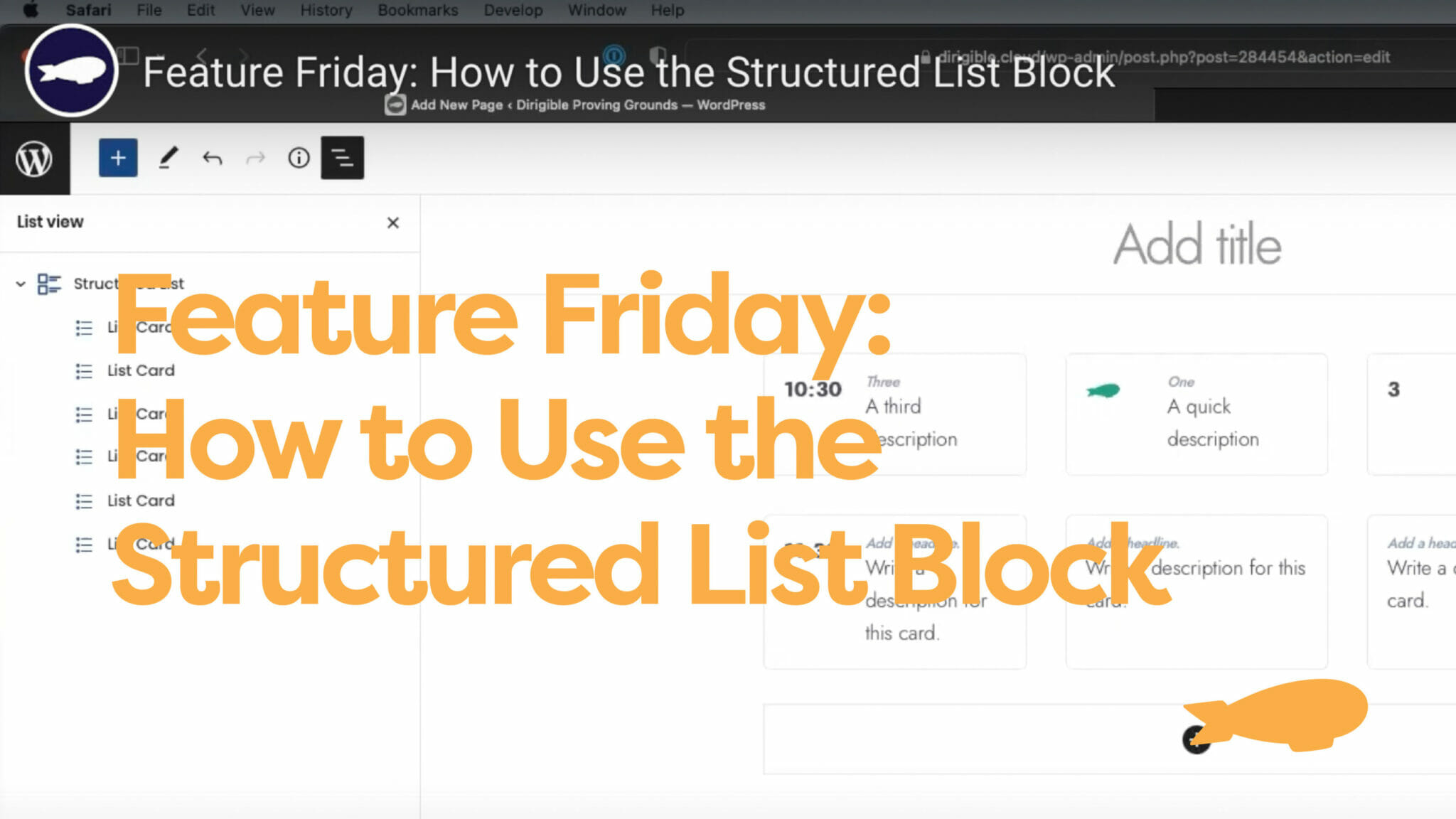Click the Undo arrow in the editor toolbar
This screenshot has width=1456, height=819.
(211, 158)
